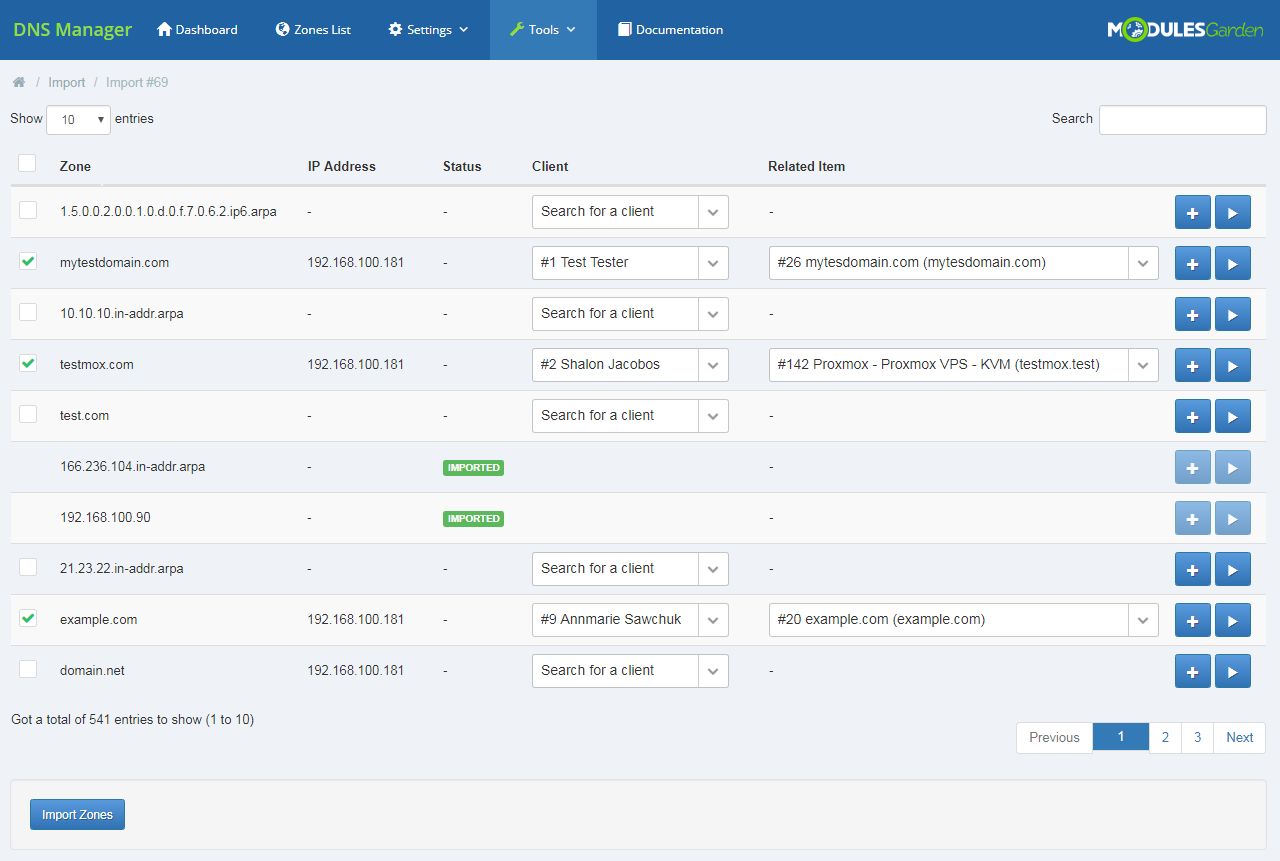1280x861 pixels.
Task: Go to Zones List in the navbar
Action: (x=313, y=30)
